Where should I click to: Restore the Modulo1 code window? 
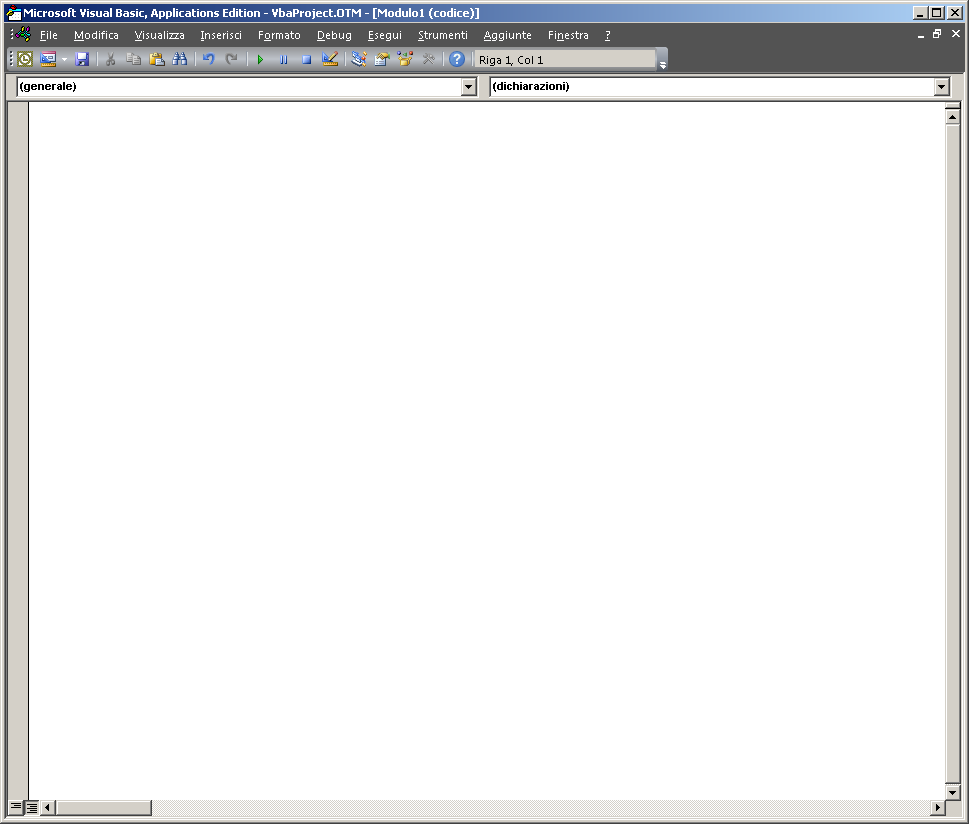click(x=937, y=35)
